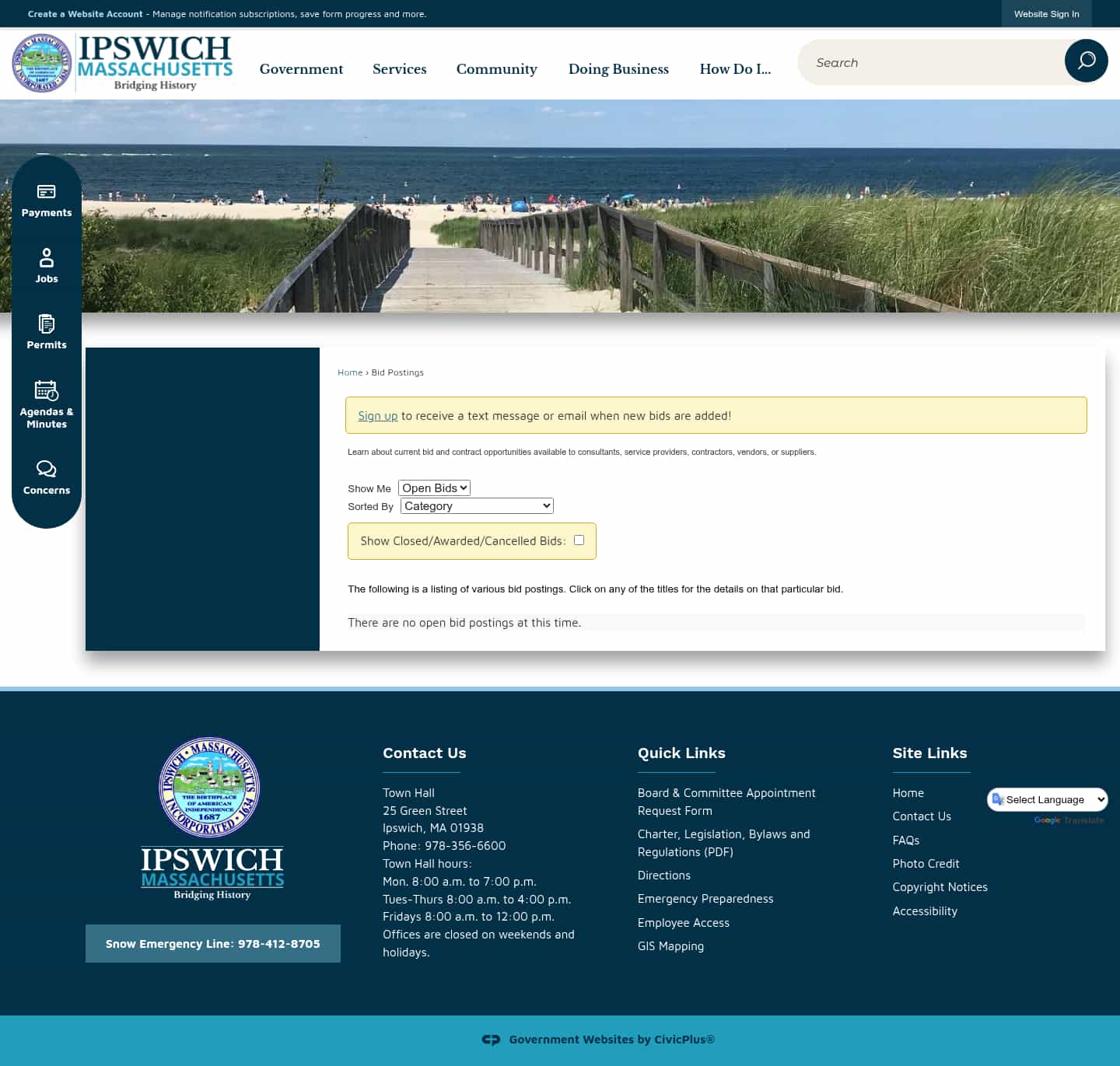Screen dimensions: 1120x1066
Task: Click the Snow Emergency Line banner
Action: 212,943
